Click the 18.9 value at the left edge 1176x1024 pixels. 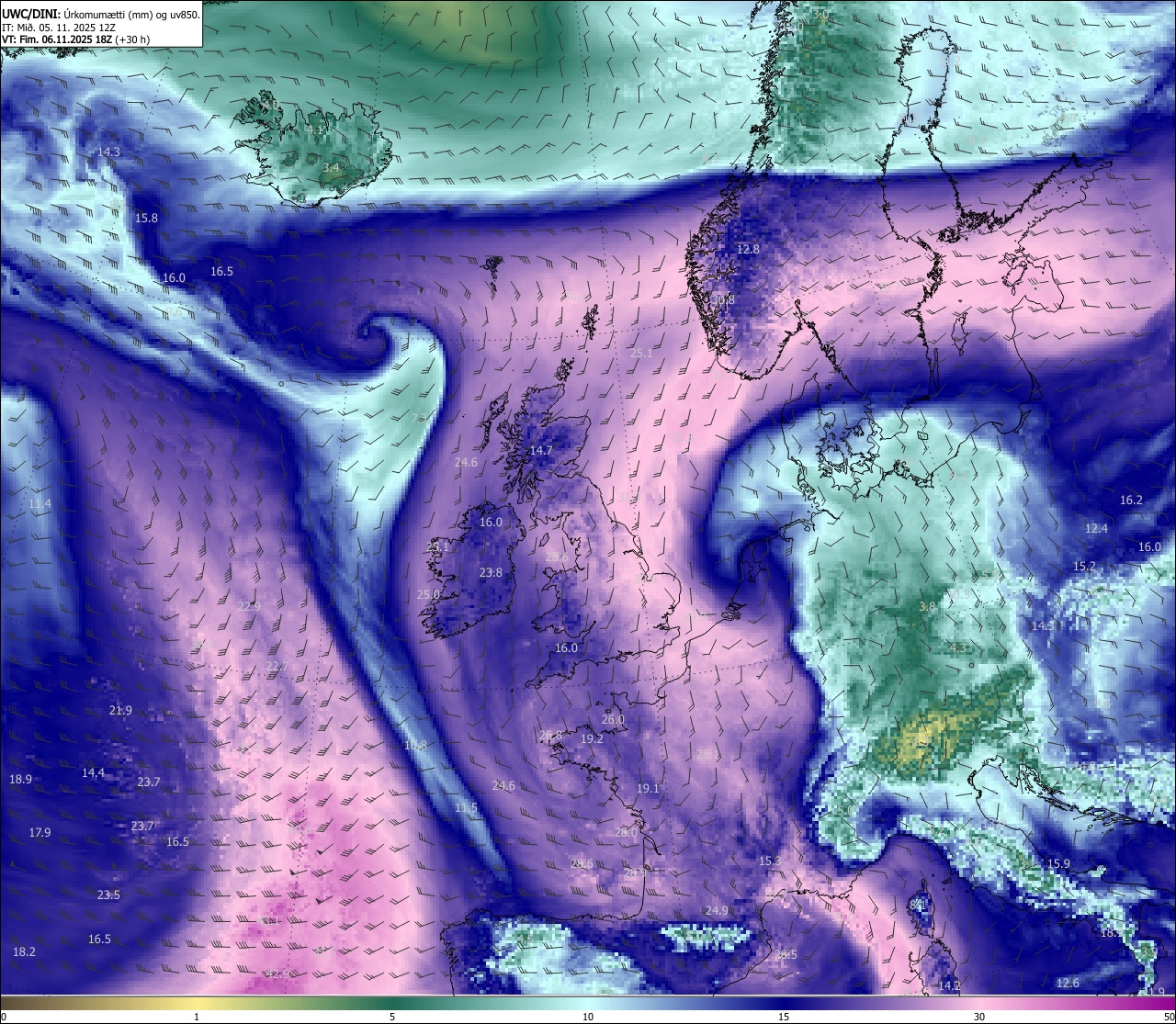click(20, 780)
